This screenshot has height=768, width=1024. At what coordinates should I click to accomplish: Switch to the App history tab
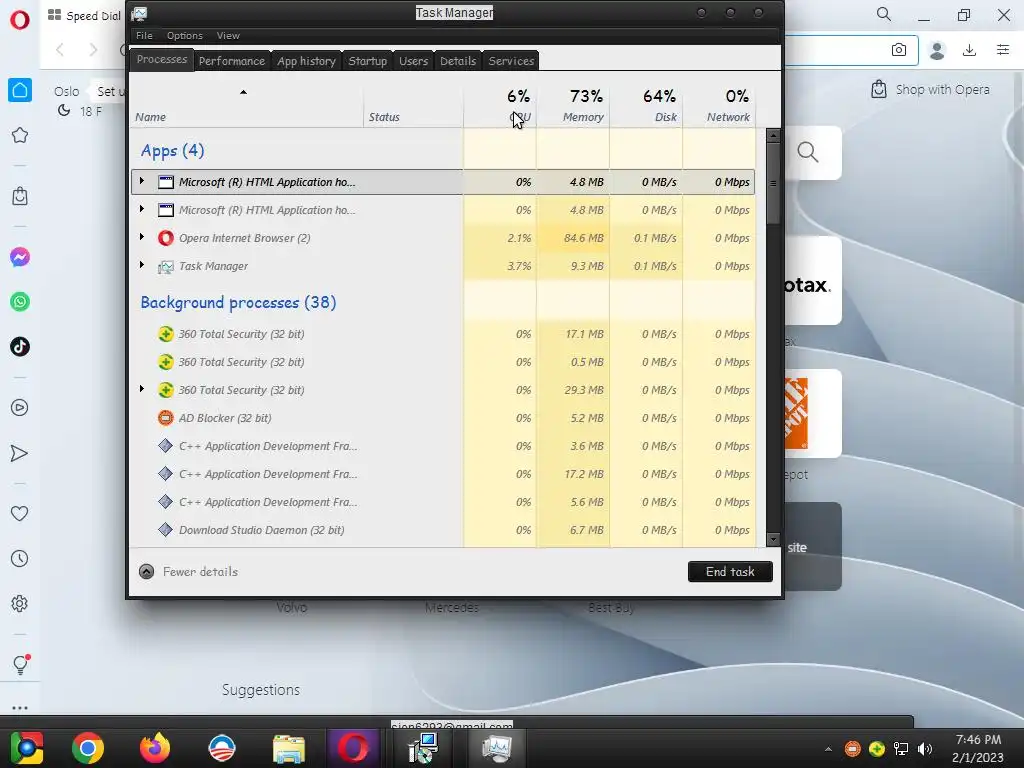[306, 61]
